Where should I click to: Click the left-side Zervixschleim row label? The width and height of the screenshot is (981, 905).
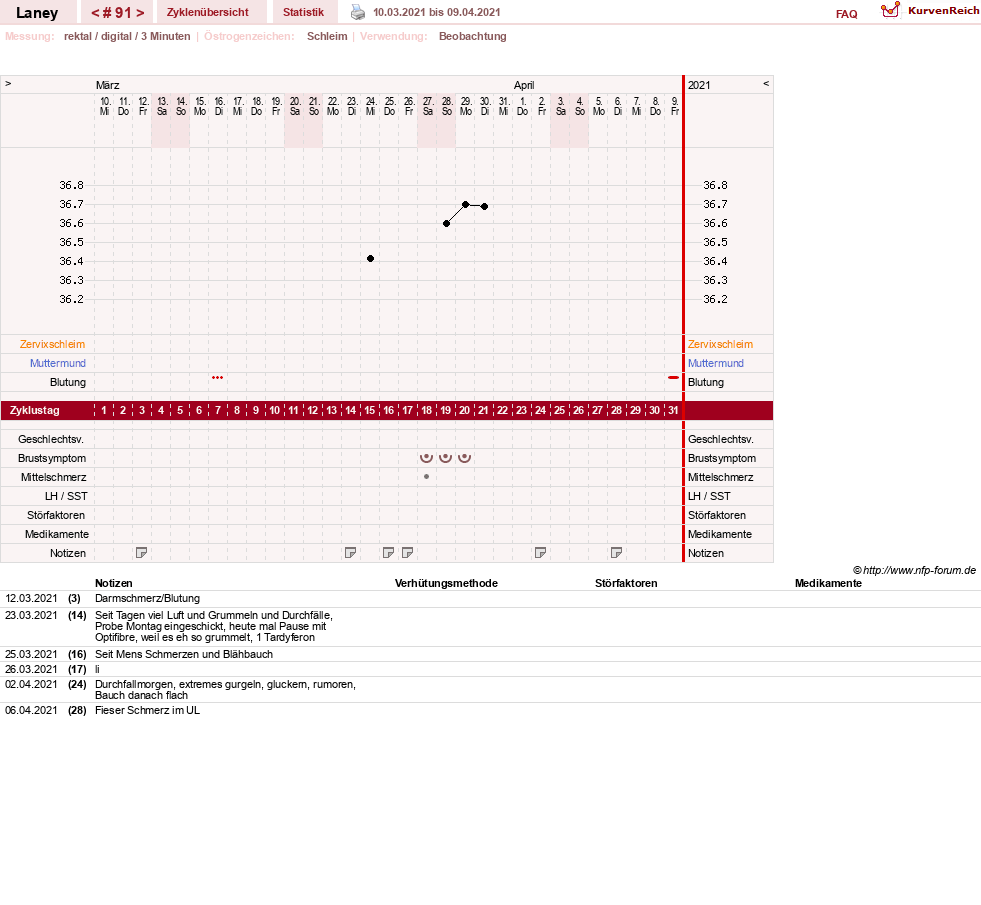pos(53,344)
